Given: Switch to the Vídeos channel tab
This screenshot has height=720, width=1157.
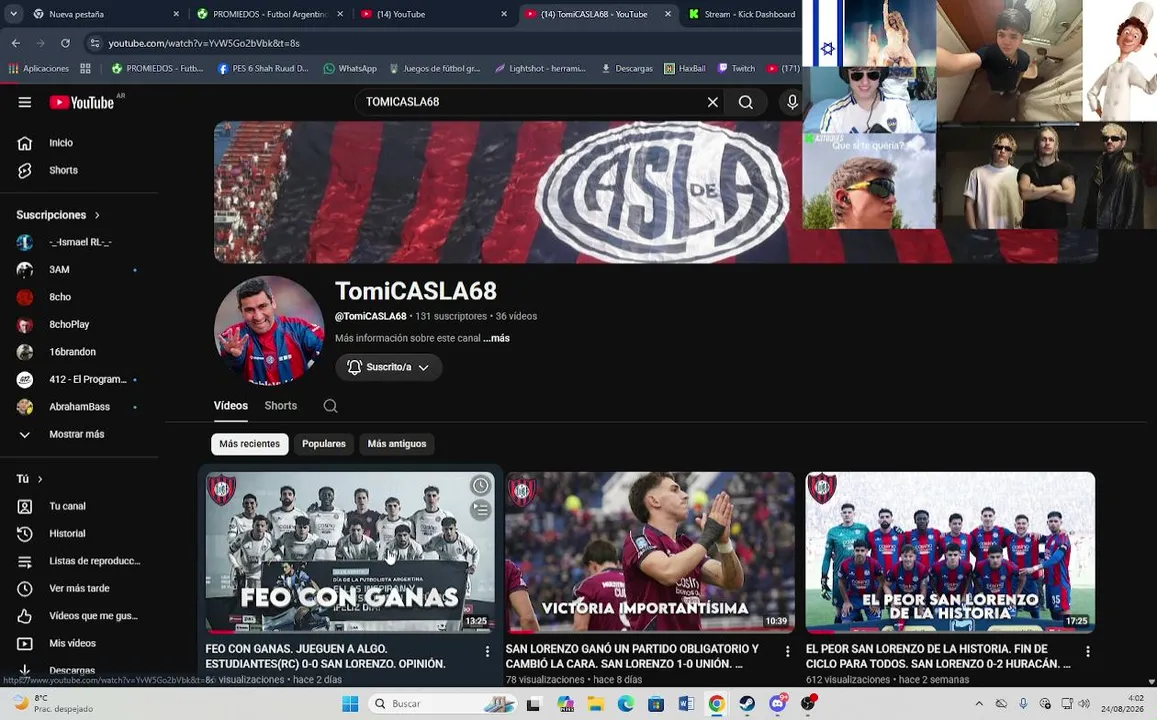Looking at the screenshot, I should (231, 406).
